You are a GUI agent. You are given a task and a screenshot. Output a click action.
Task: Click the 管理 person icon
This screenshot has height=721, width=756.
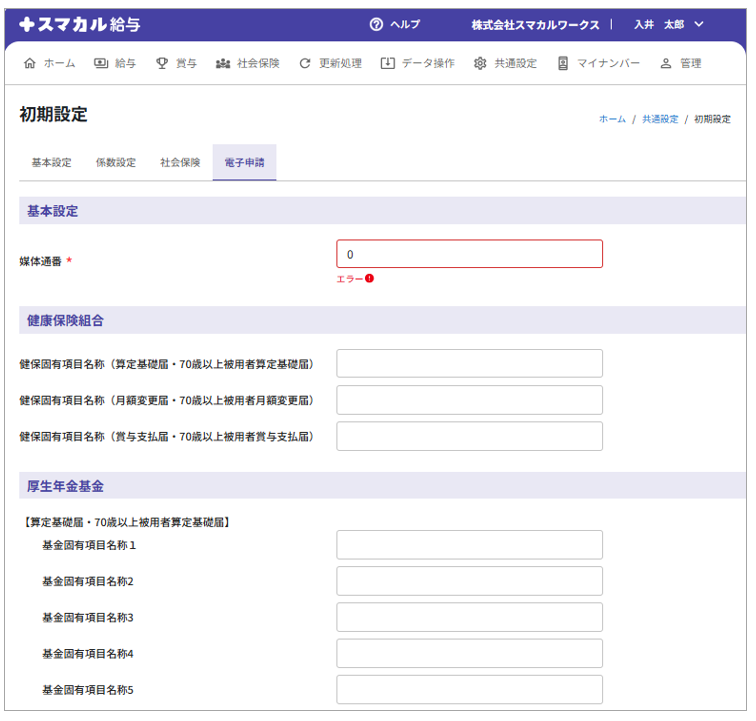[666, 63]
